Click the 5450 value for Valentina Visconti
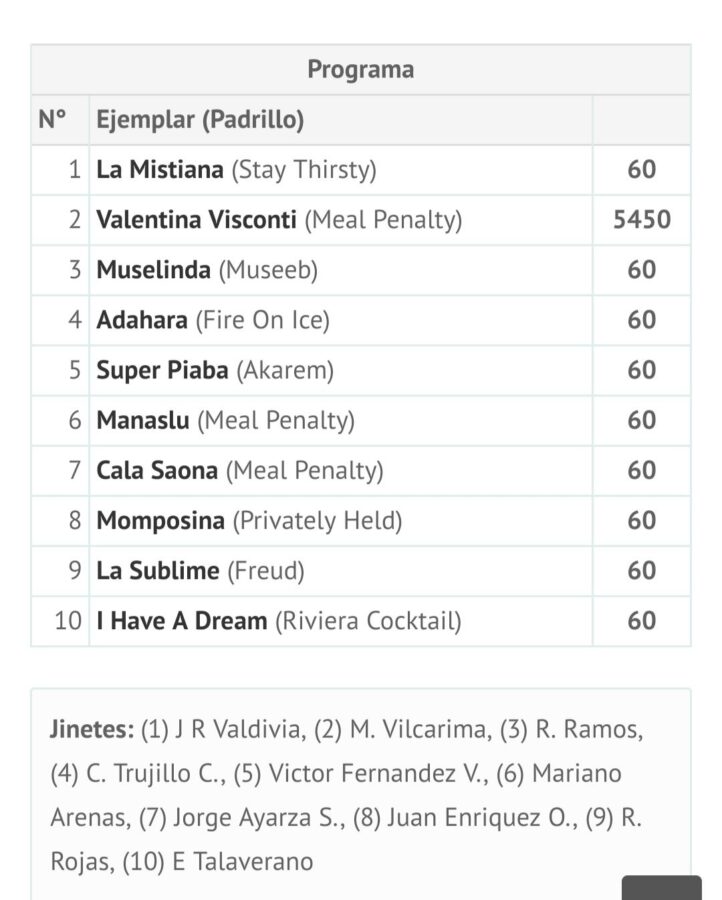The image size is (722, 900). pyautogui.click(x=641, y=220)
